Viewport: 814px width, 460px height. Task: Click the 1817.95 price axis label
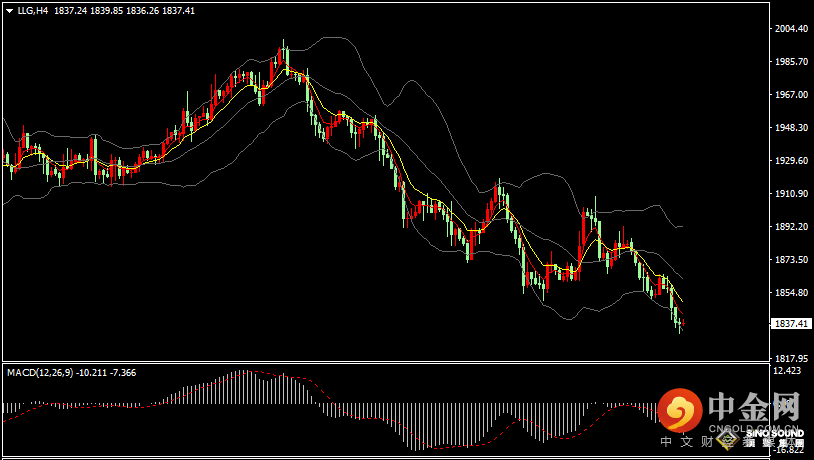[x=792, y=359]
